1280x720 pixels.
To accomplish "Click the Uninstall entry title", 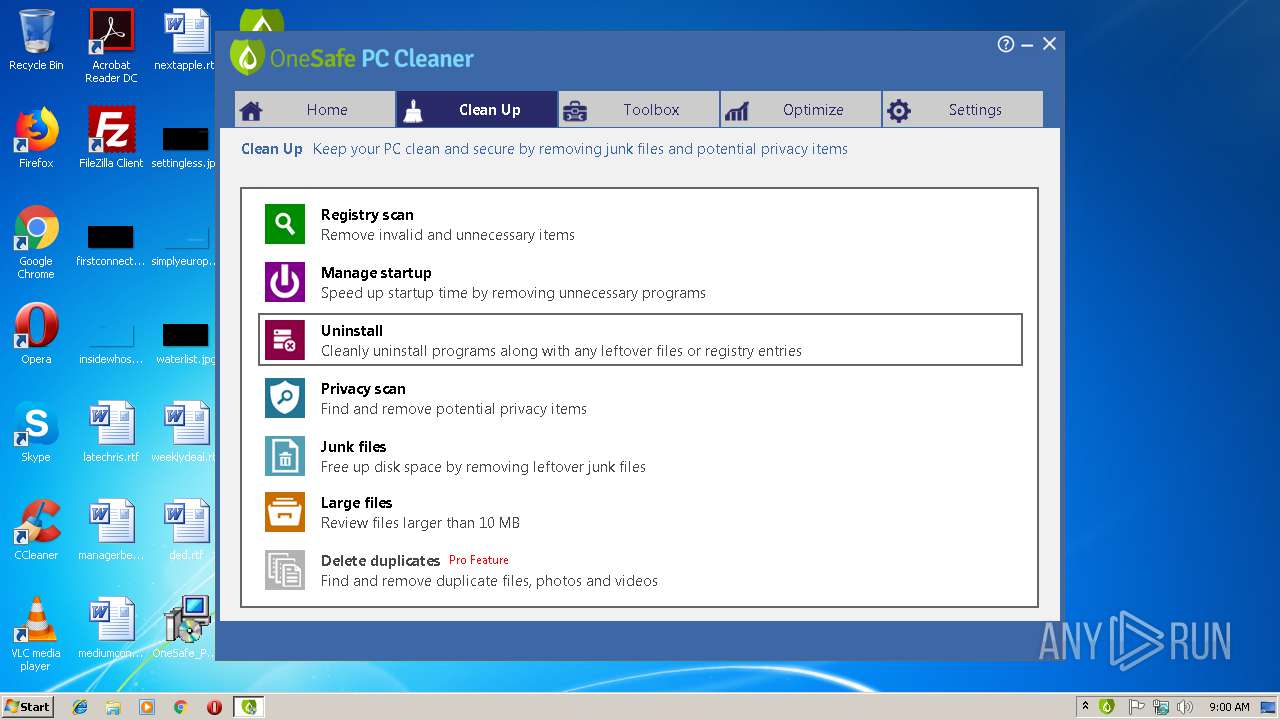I will point(352,330).
